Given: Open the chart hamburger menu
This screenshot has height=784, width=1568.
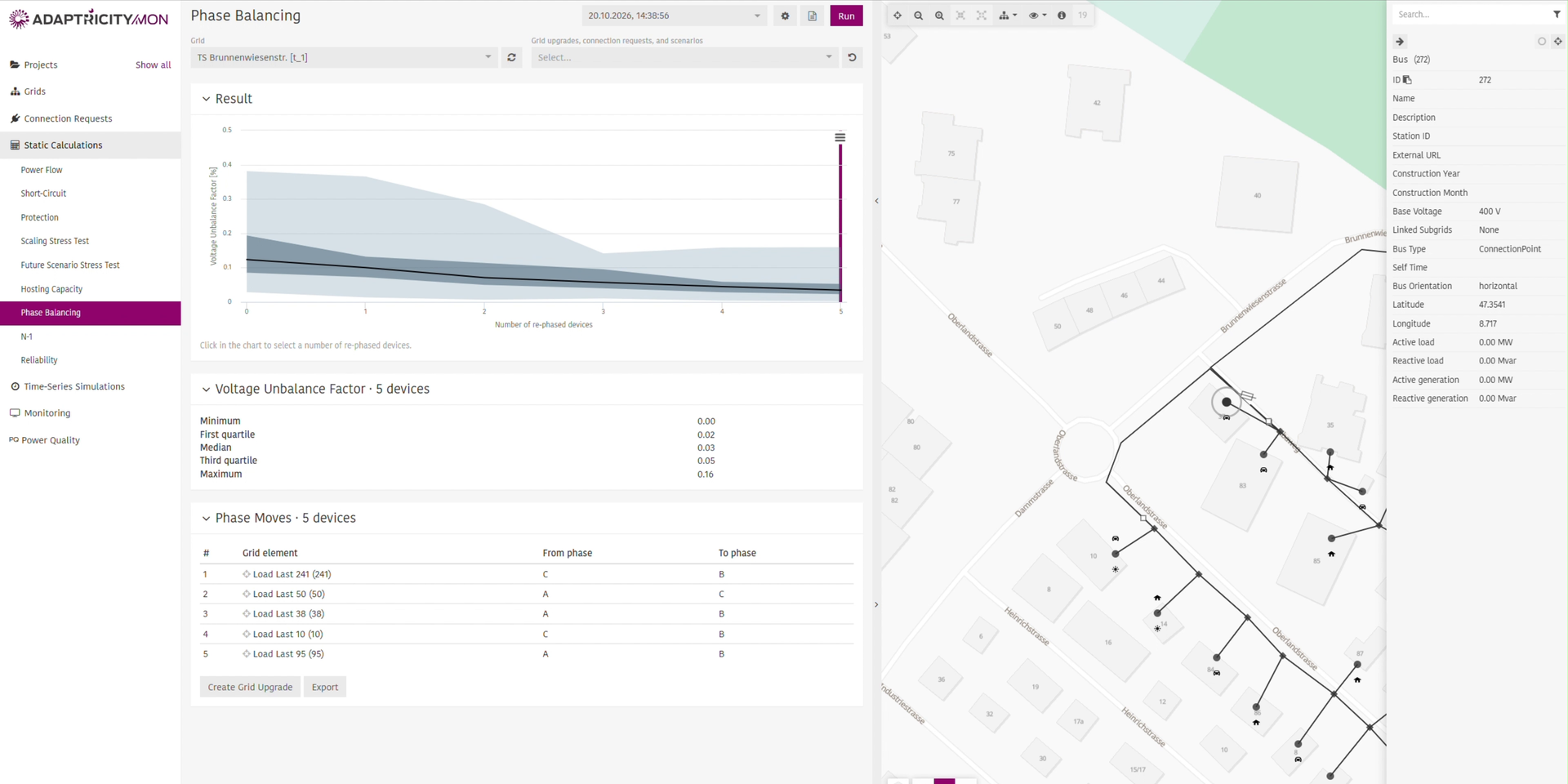Looking at the screenshot, I should pos(840,137).
